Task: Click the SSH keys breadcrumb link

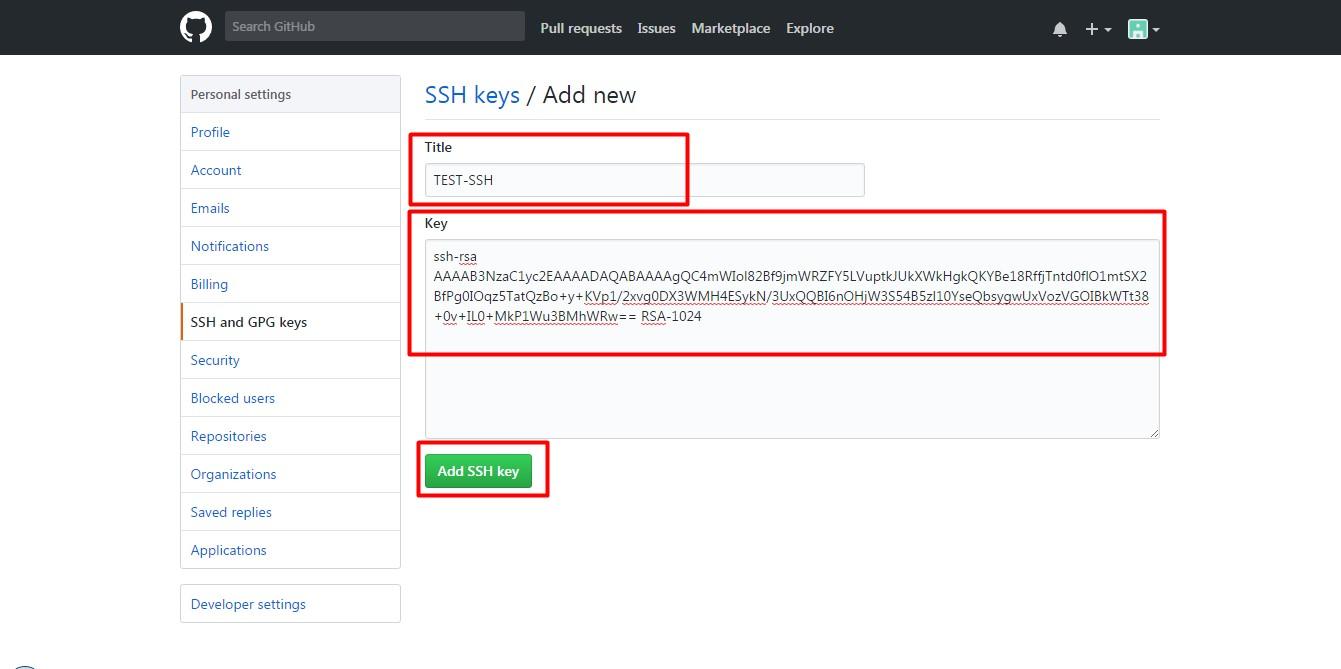Action: [472, 95]
